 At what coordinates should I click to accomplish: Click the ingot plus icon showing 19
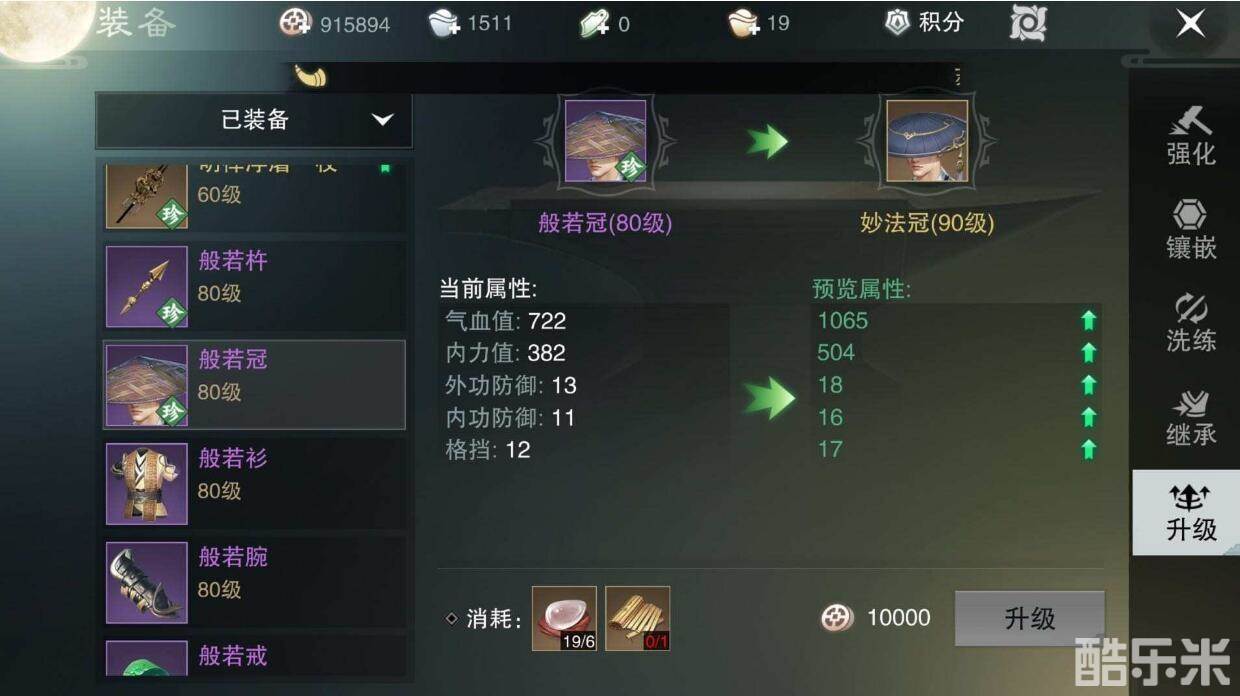tap(745, 23)
